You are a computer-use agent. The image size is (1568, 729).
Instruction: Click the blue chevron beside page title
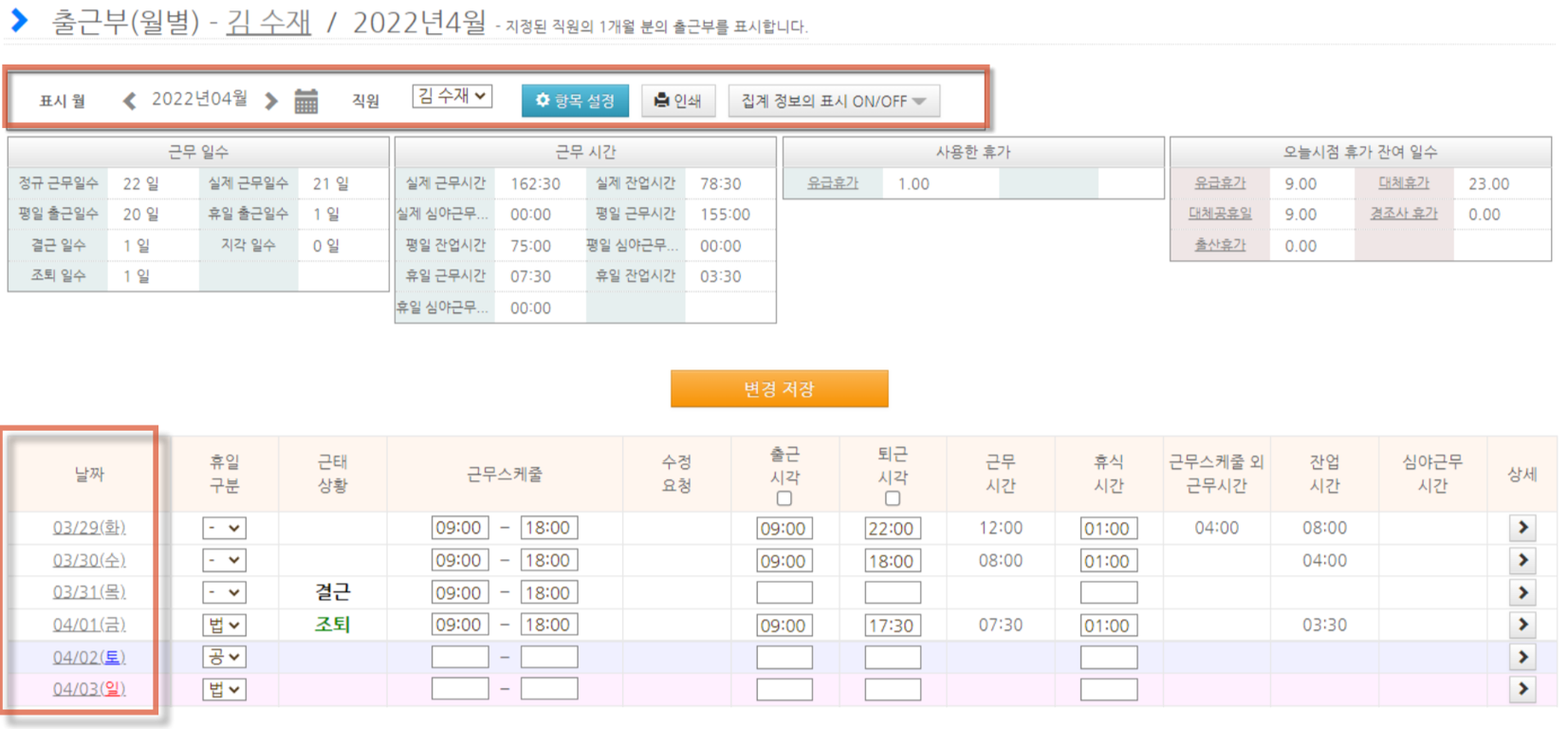coord(19,20)
